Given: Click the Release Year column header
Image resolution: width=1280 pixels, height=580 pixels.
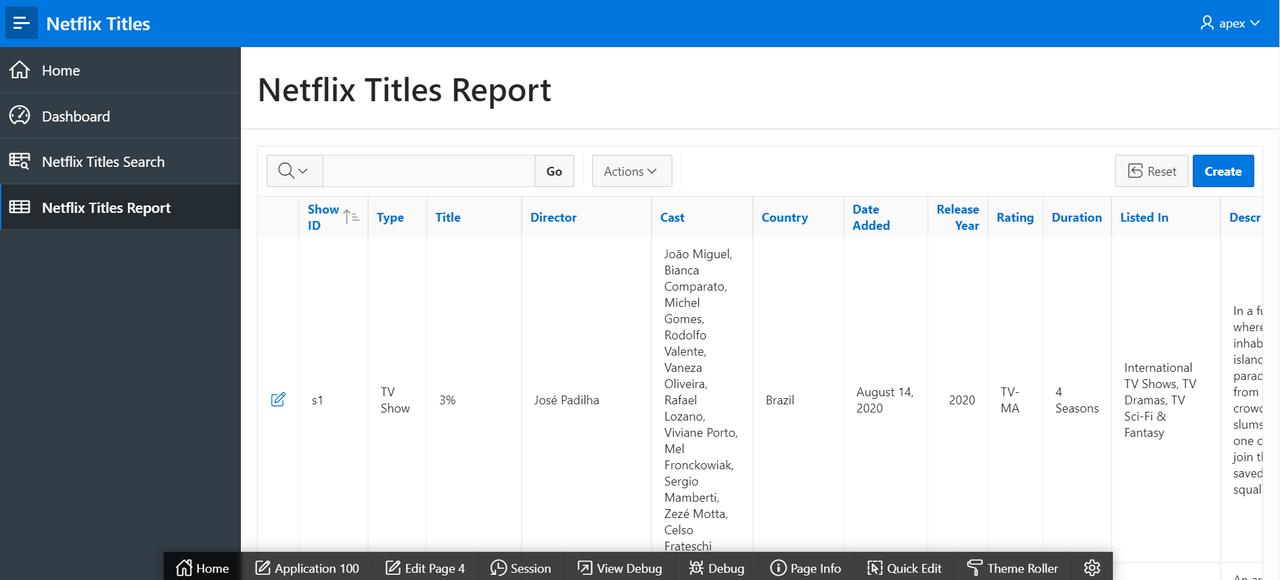Looking at the screenshot, I should (957, 217).
